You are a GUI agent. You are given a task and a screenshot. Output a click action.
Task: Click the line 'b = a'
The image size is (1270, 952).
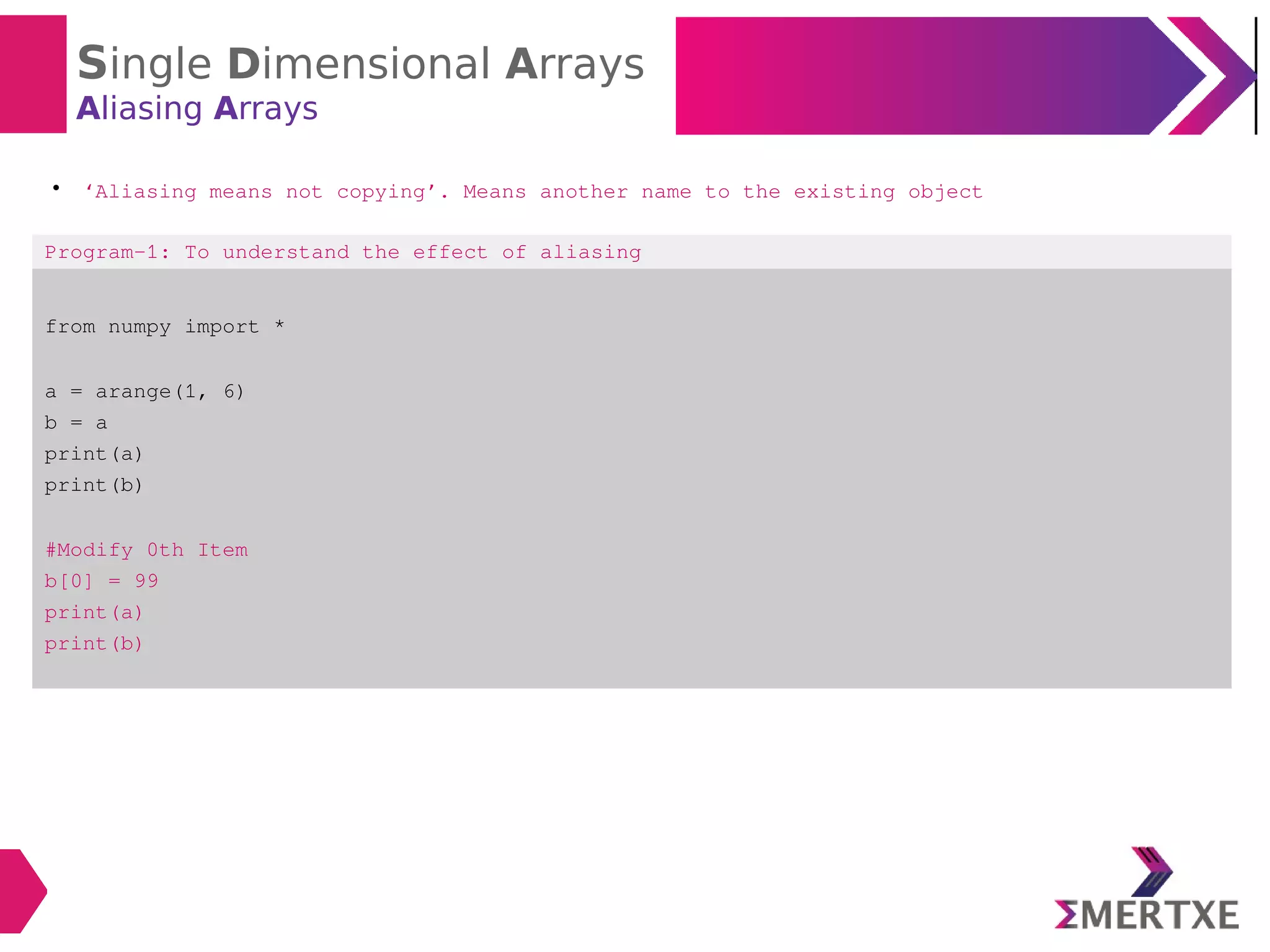[x=76, y=423]
